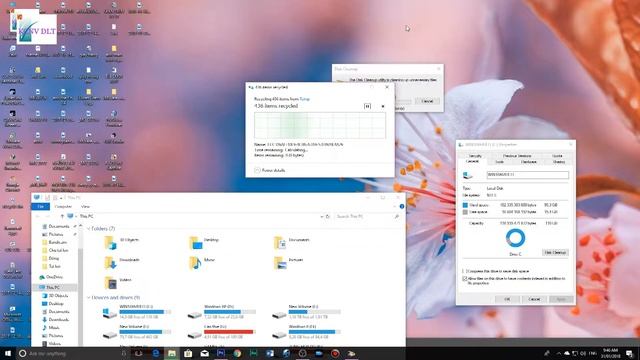Open the Documents folder in Folders group
Viewport: 640px width, 360px height.
click(x=280, y=242)
